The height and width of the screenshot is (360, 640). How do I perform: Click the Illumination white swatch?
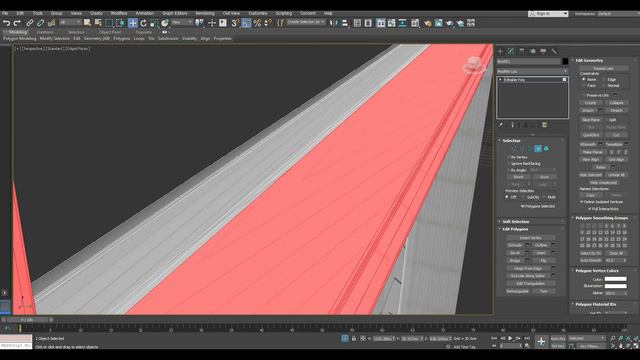pyautogui.click(x=616, y=286)
